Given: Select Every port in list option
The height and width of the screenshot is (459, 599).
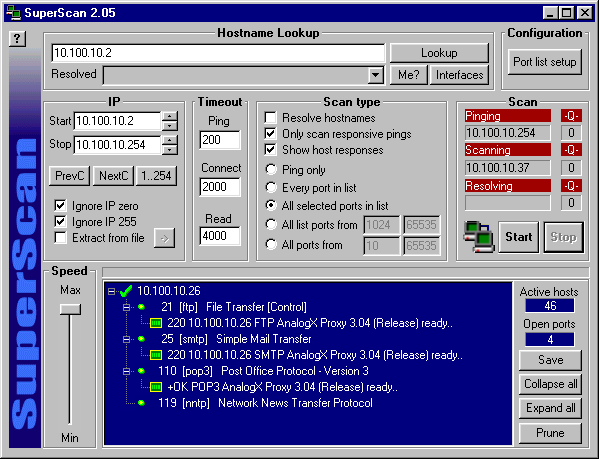Looking at the screenshot, I should (x=271, y=187).
